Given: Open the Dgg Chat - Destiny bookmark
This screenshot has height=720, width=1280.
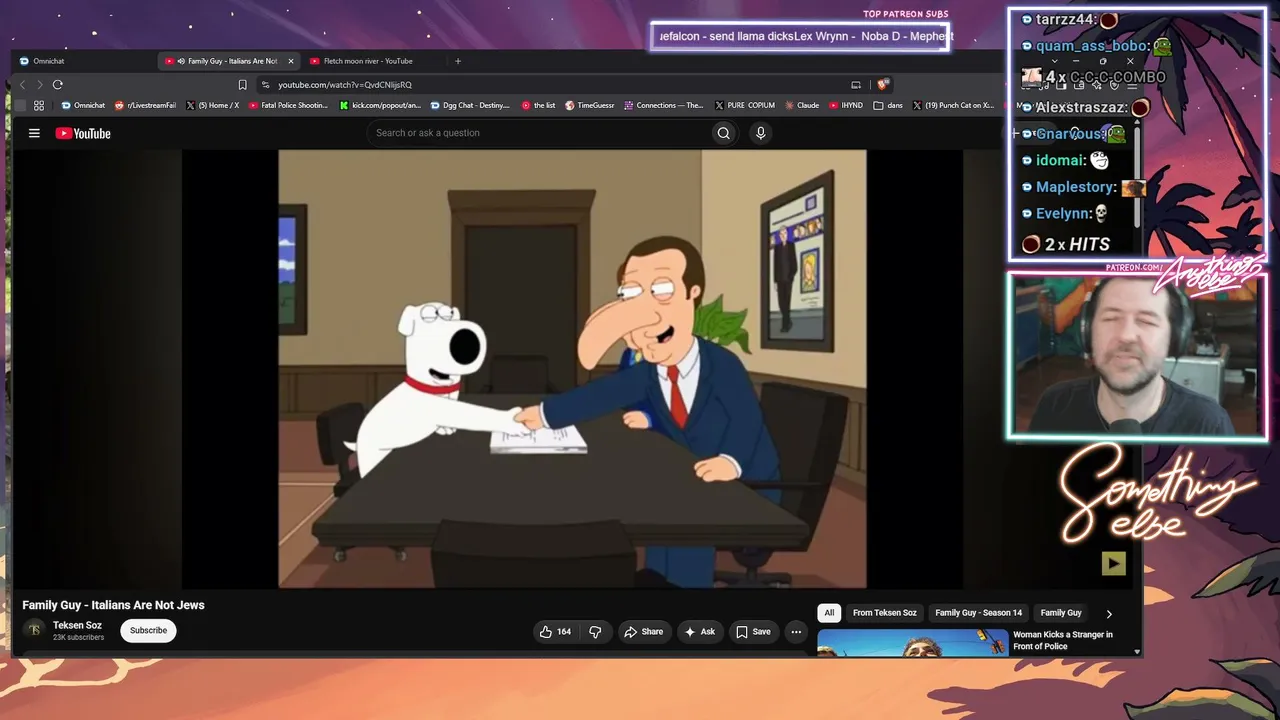Looking at the screenshot, I should pyautogui.click(x=471, y=105).
